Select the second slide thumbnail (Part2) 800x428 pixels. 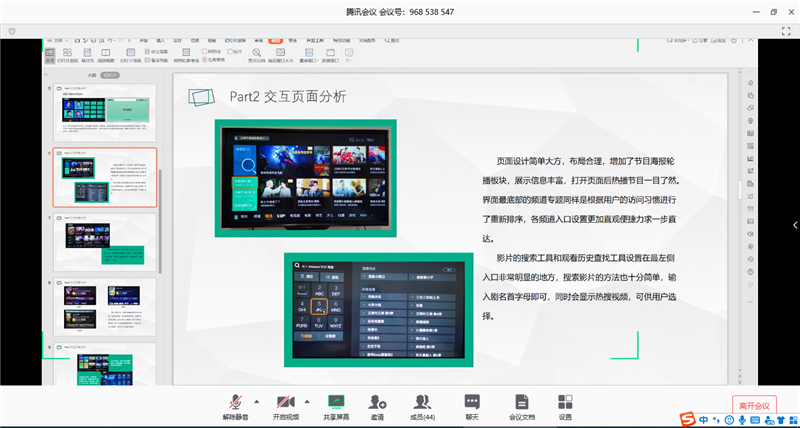(x=104, y=178)
